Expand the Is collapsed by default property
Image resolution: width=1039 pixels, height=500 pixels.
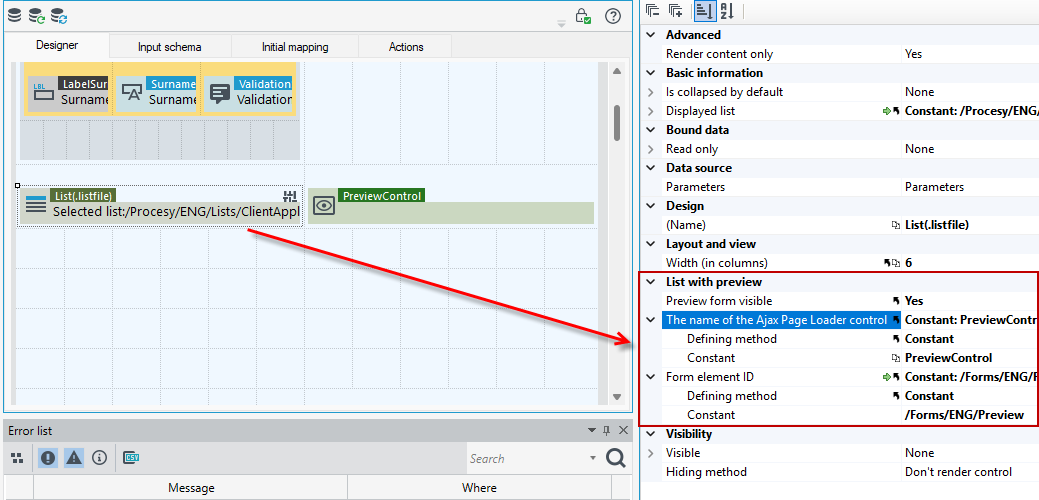pyautogui.click(x=651, y=92)
